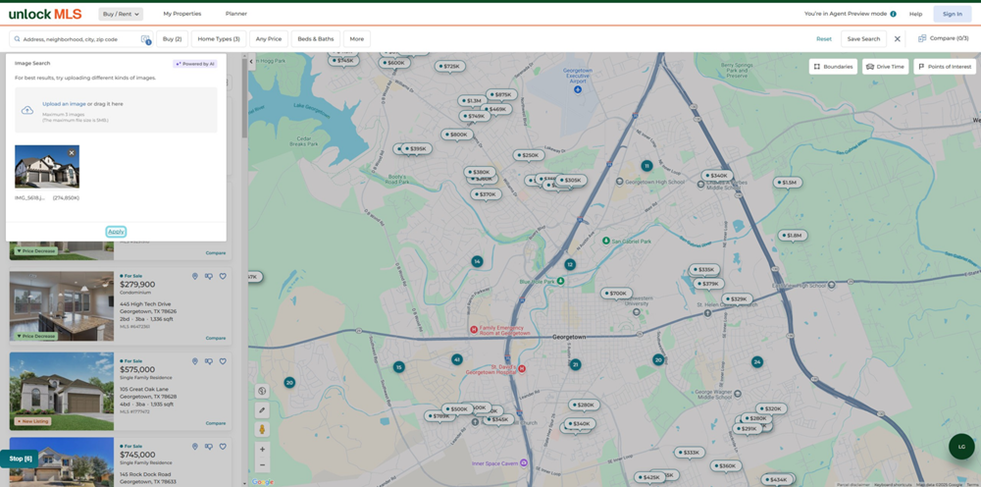
Task: Dislike the 105 Great Oak Lane listing
Action: tap(208, 361)
